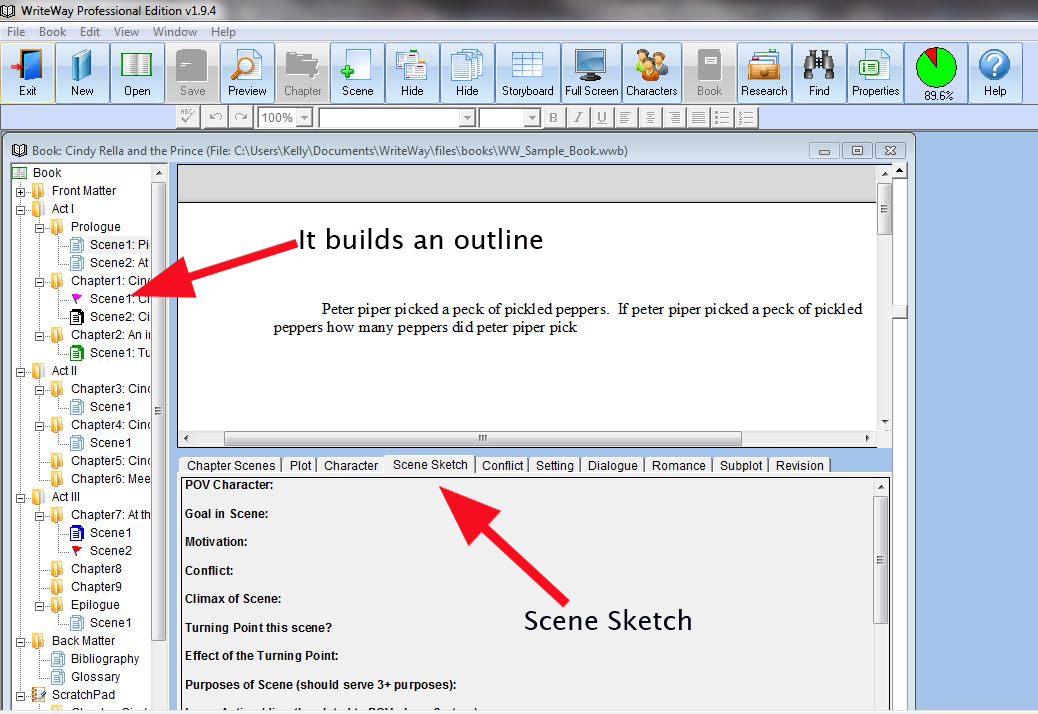Toggle italic formatting
The width and height of the screenshot is (1038, 714).
[578, 118]
